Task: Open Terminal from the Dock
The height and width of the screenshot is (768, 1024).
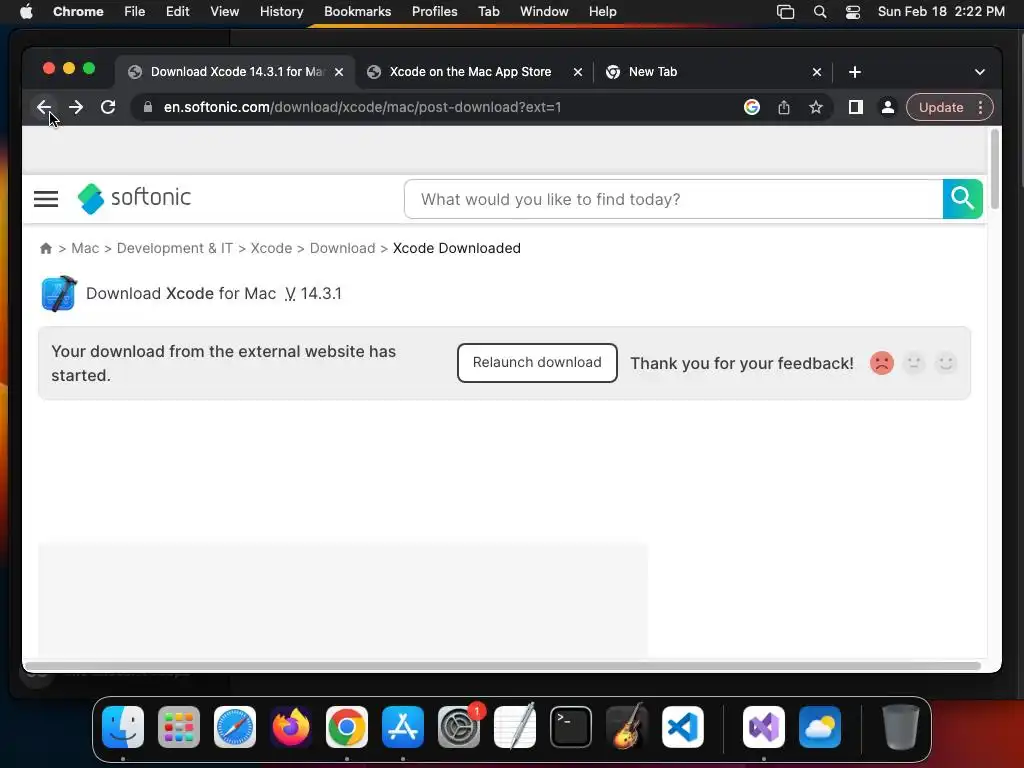Action: [571, 727]
